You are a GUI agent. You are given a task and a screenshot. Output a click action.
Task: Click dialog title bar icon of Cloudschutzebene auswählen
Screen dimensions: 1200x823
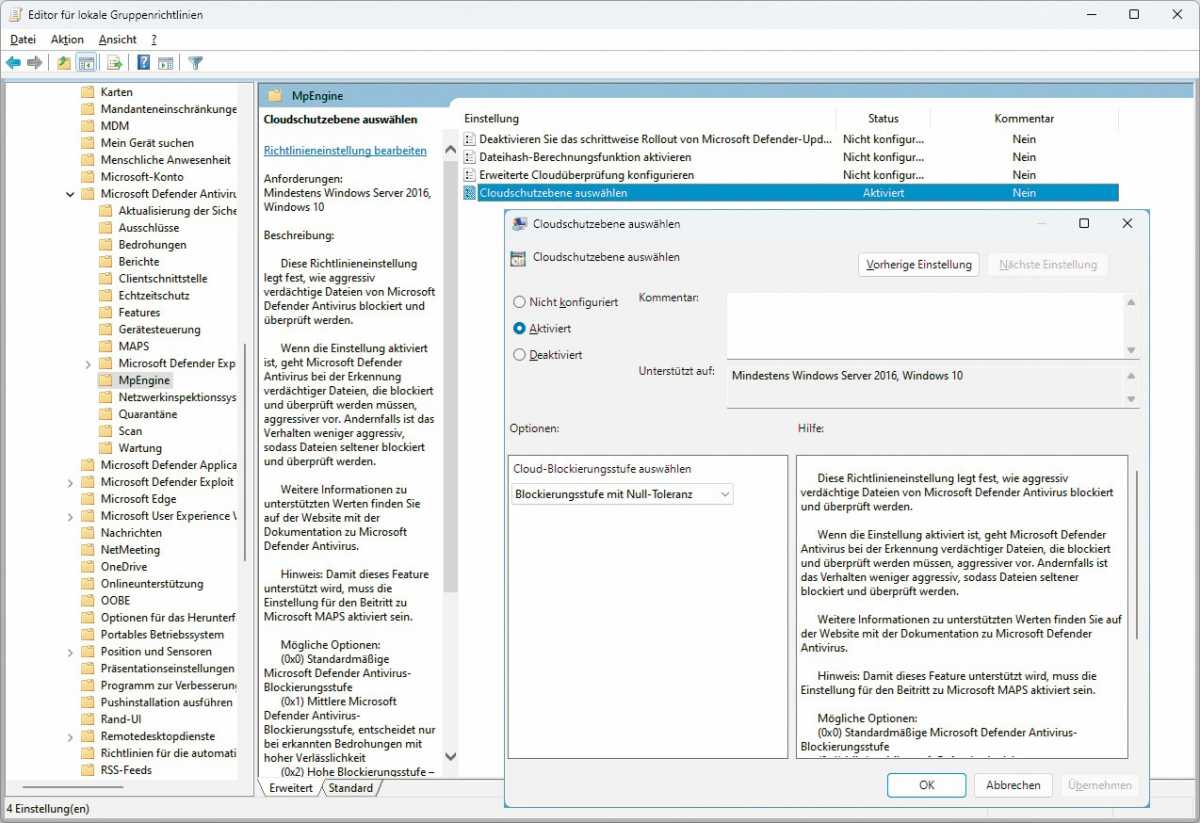tap(520, 224)
